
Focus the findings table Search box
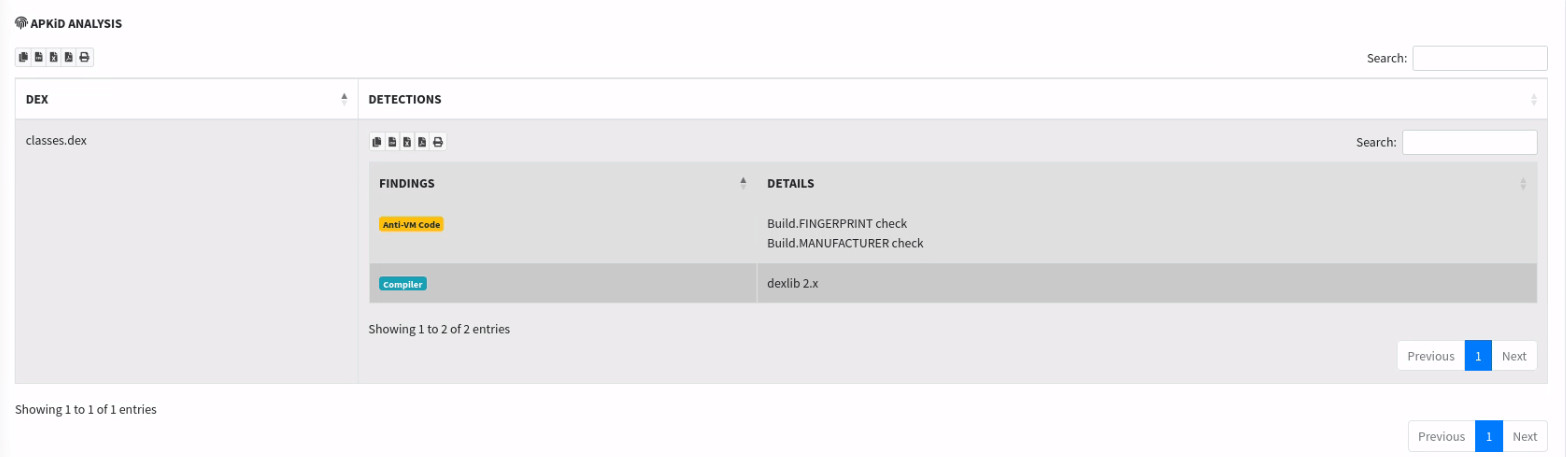(1469, 142)
